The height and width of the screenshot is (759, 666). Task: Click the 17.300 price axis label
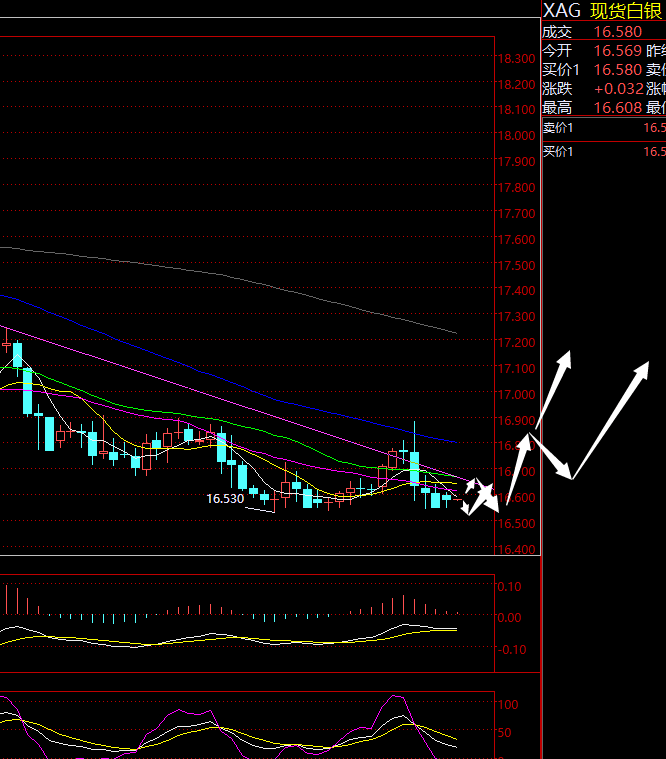516,317
